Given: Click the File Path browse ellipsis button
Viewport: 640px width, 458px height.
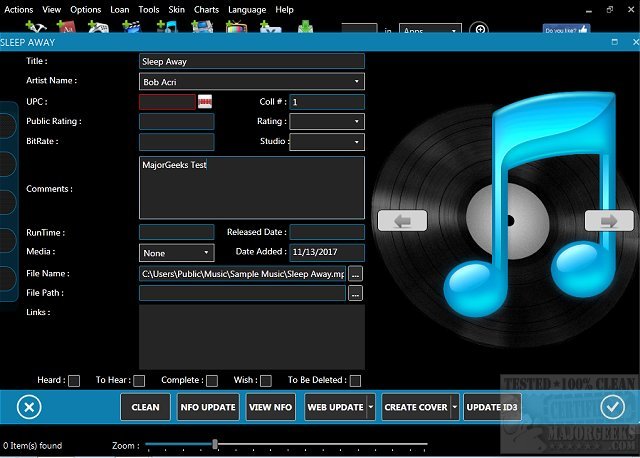Looking at the screenshot, I should coord(355,293).
